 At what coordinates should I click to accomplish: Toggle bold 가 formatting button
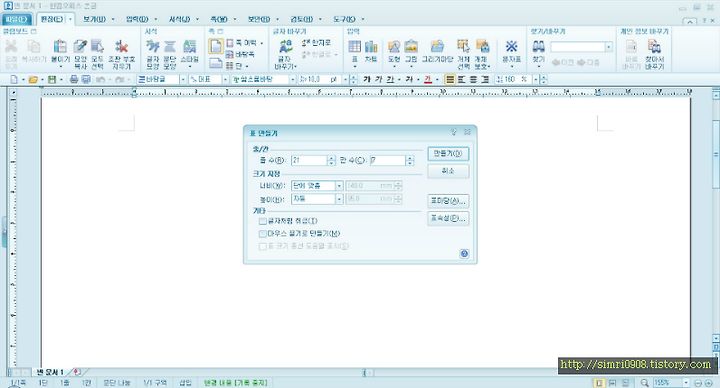point(366,79)
